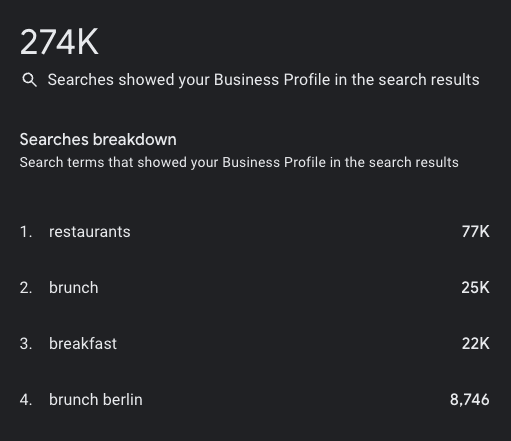
Task: Open the 'brunch' search term
Action: pos(74,288)
